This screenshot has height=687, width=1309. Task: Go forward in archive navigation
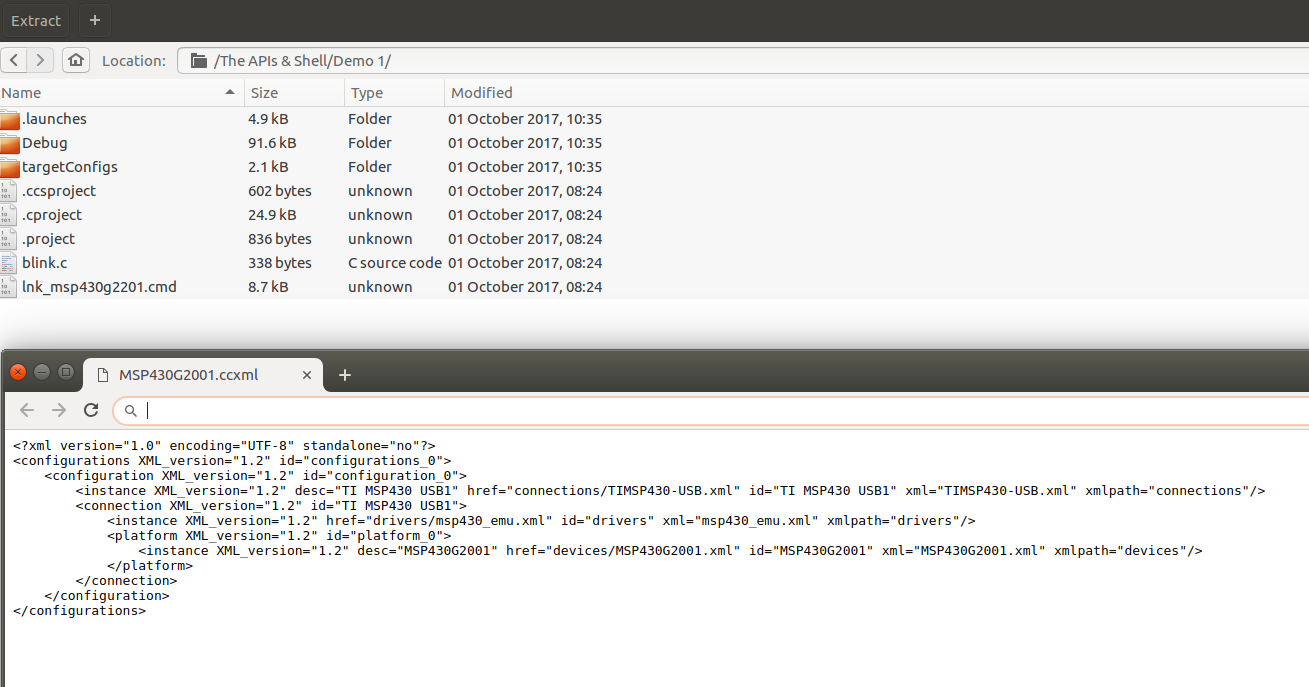pyautogui.click(x=40, y=60)
